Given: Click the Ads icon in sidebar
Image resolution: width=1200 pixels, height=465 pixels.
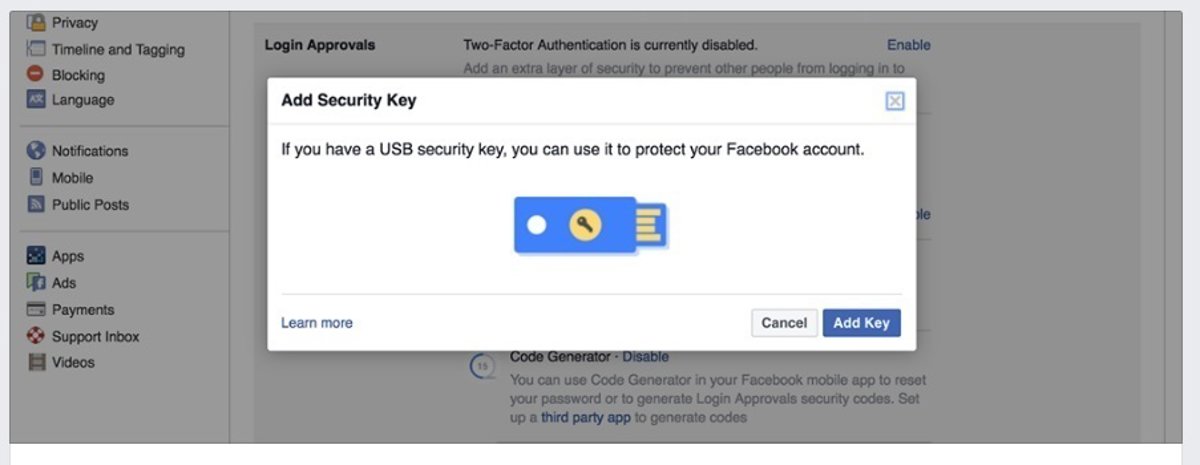Looking at the screenshot, I should (36, 283).
